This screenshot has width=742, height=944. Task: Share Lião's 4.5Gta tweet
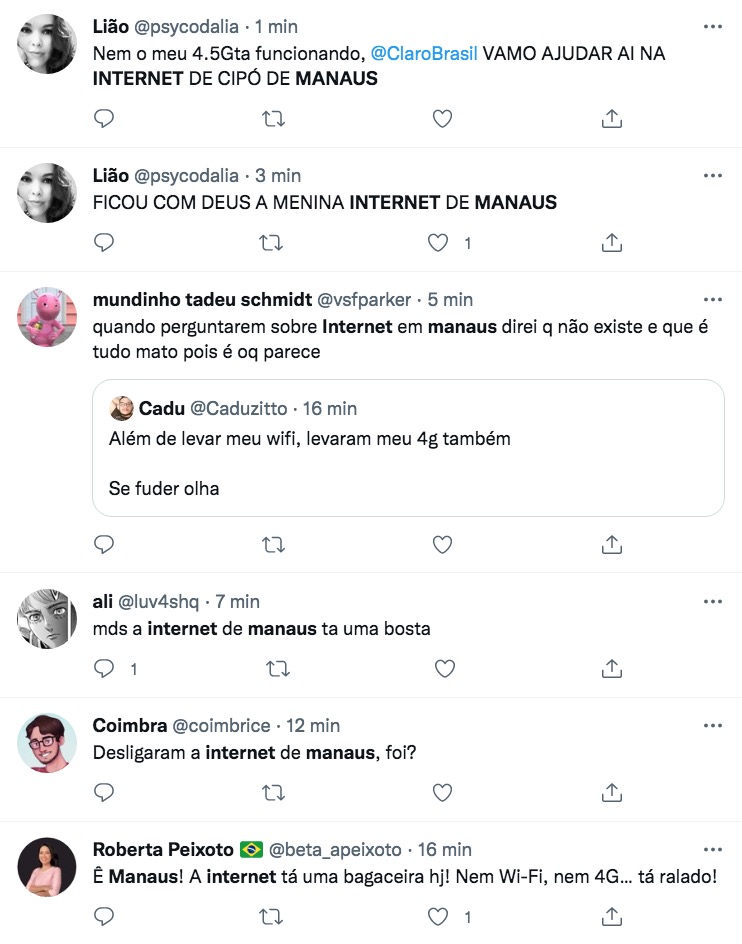[611, 119]
